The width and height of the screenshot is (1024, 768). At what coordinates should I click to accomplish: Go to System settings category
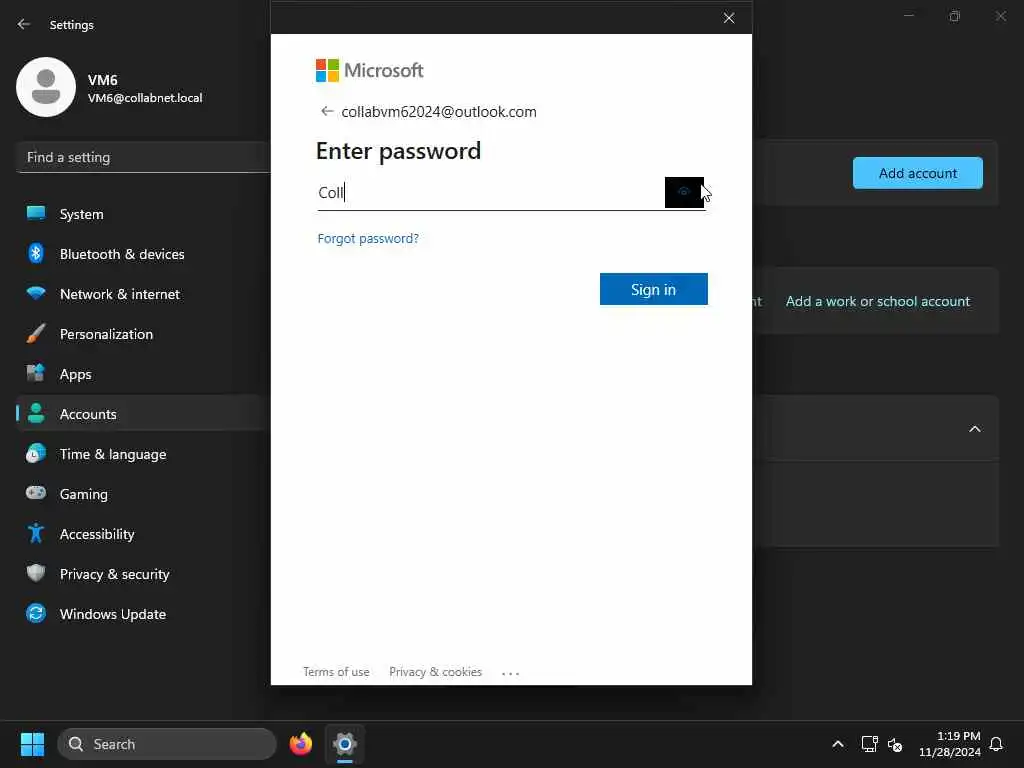tap(144, 214)
